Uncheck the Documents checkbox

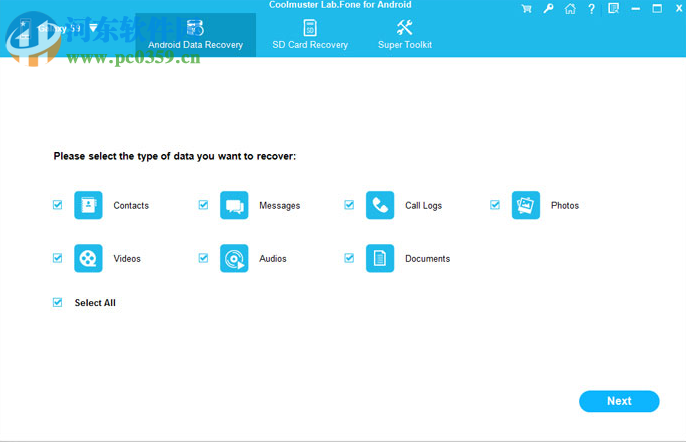[x=349, y=258]
